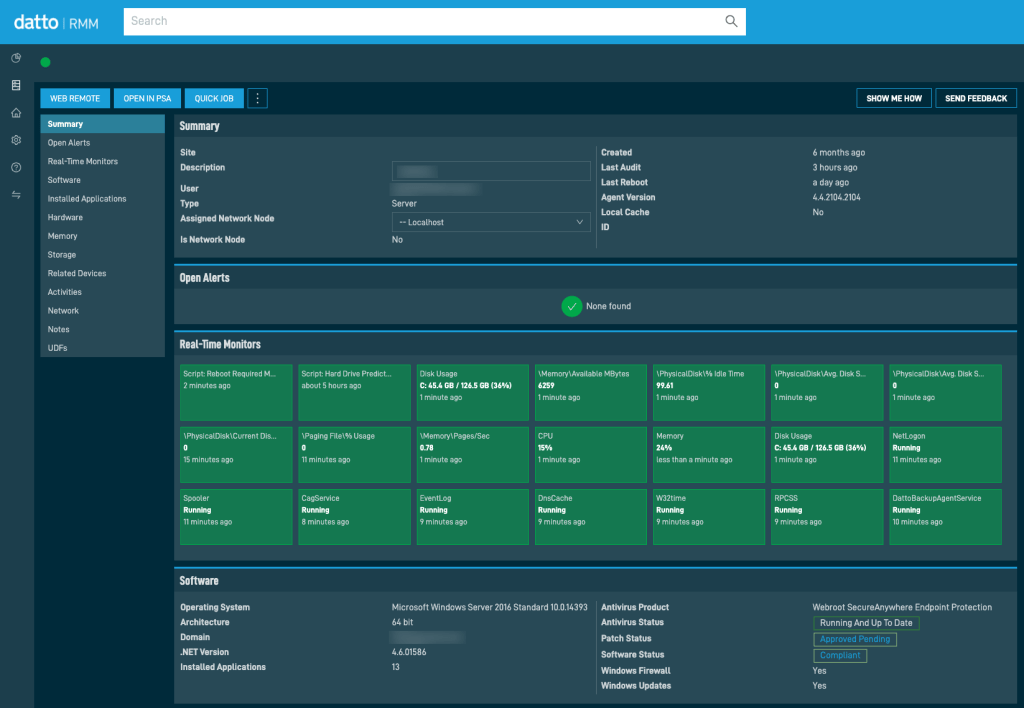This screenshot has height=708, width=1024.
Task: Open the DattoBackupAgentService monitor tile
Action: coord(945,517)
